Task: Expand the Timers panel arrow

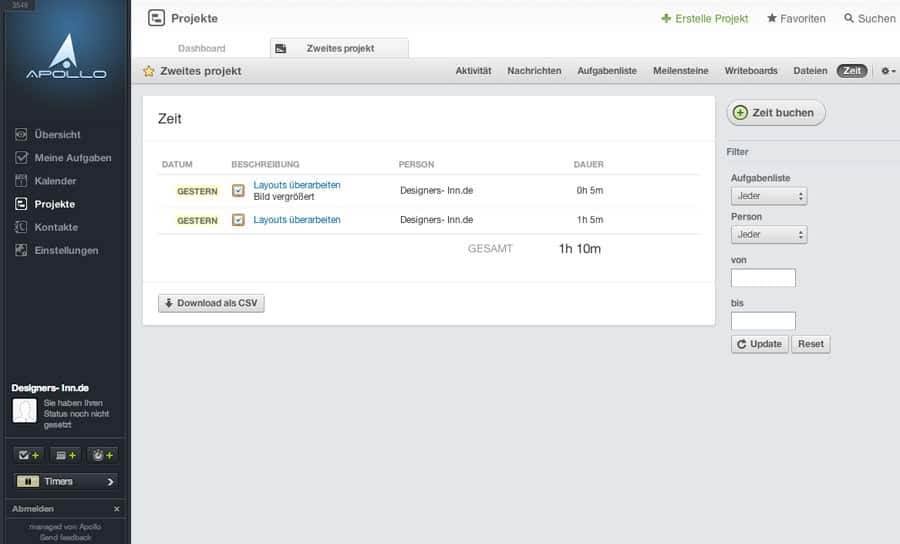Action: 110,481
